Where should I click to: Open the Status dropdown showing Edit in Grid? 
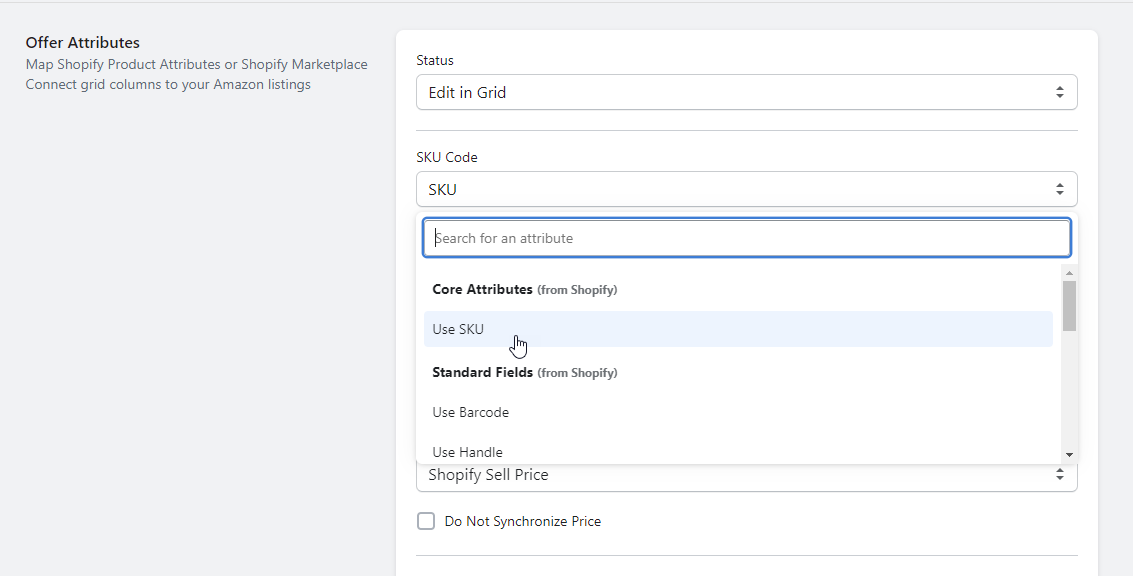pyautogui.click(x=746, y=93)
